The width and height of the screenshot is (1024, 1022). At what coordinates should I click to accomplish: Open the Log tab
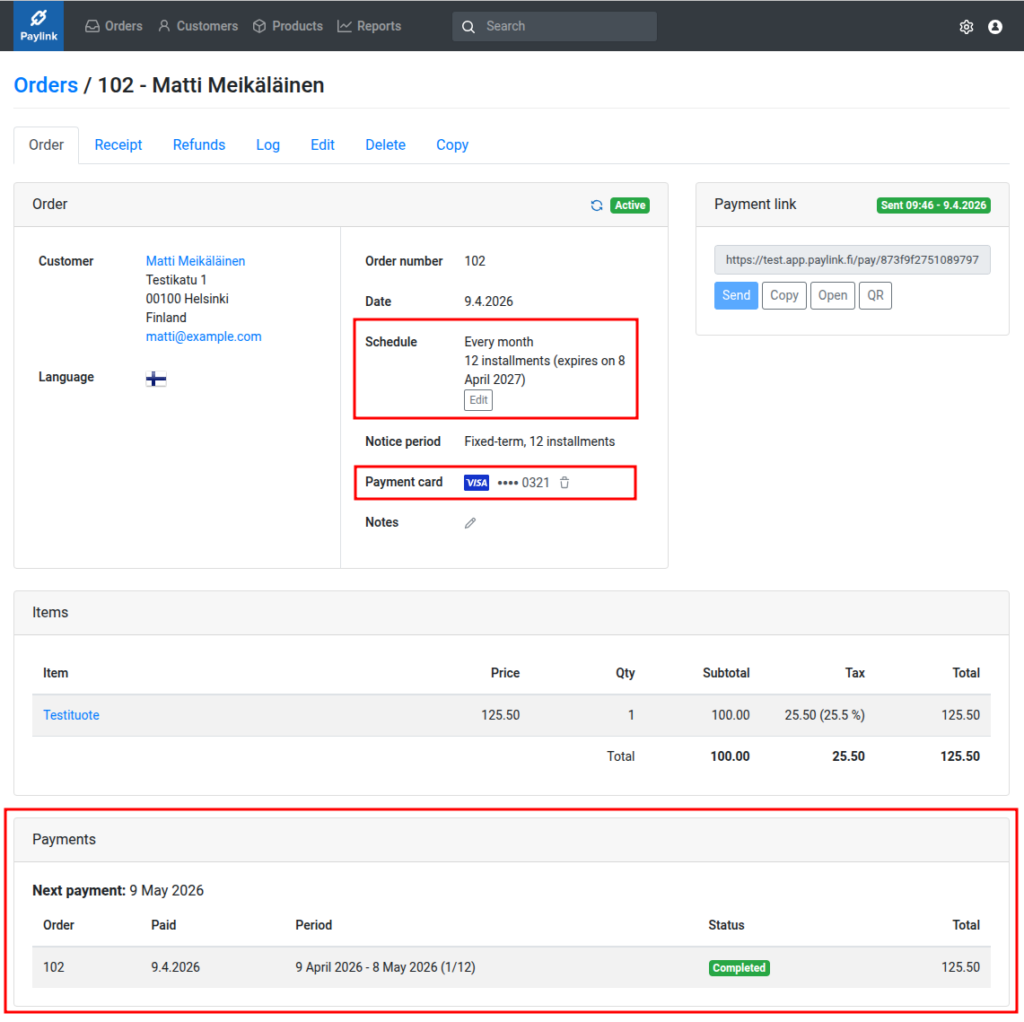coord(268,145)
